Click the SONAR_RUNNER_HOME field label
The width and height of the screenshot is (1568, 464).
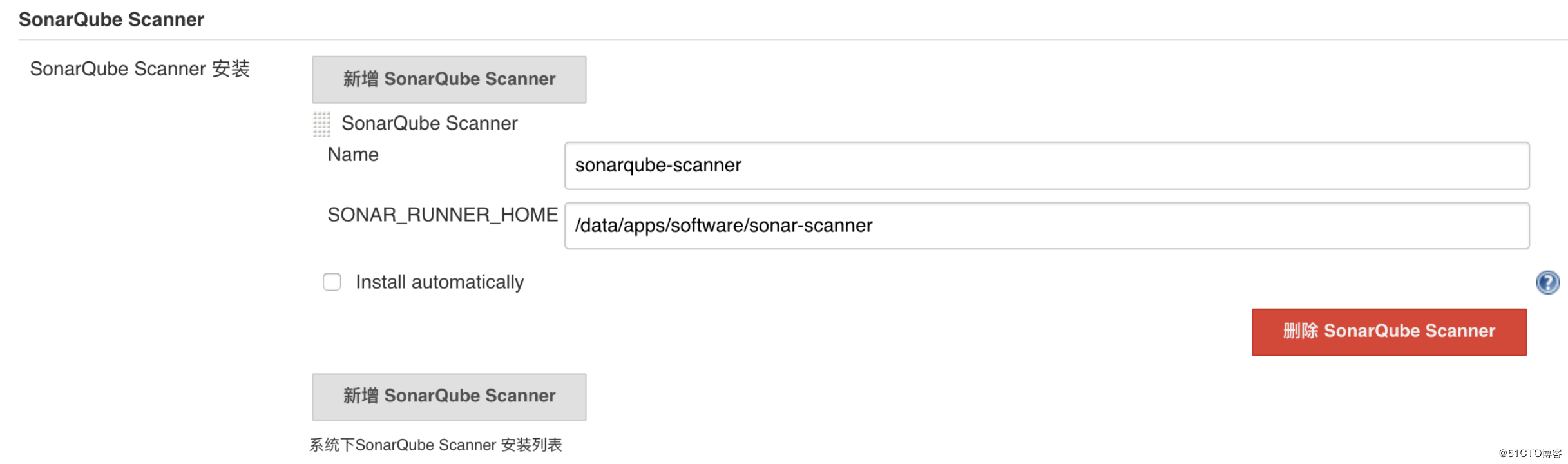point(443,215)
